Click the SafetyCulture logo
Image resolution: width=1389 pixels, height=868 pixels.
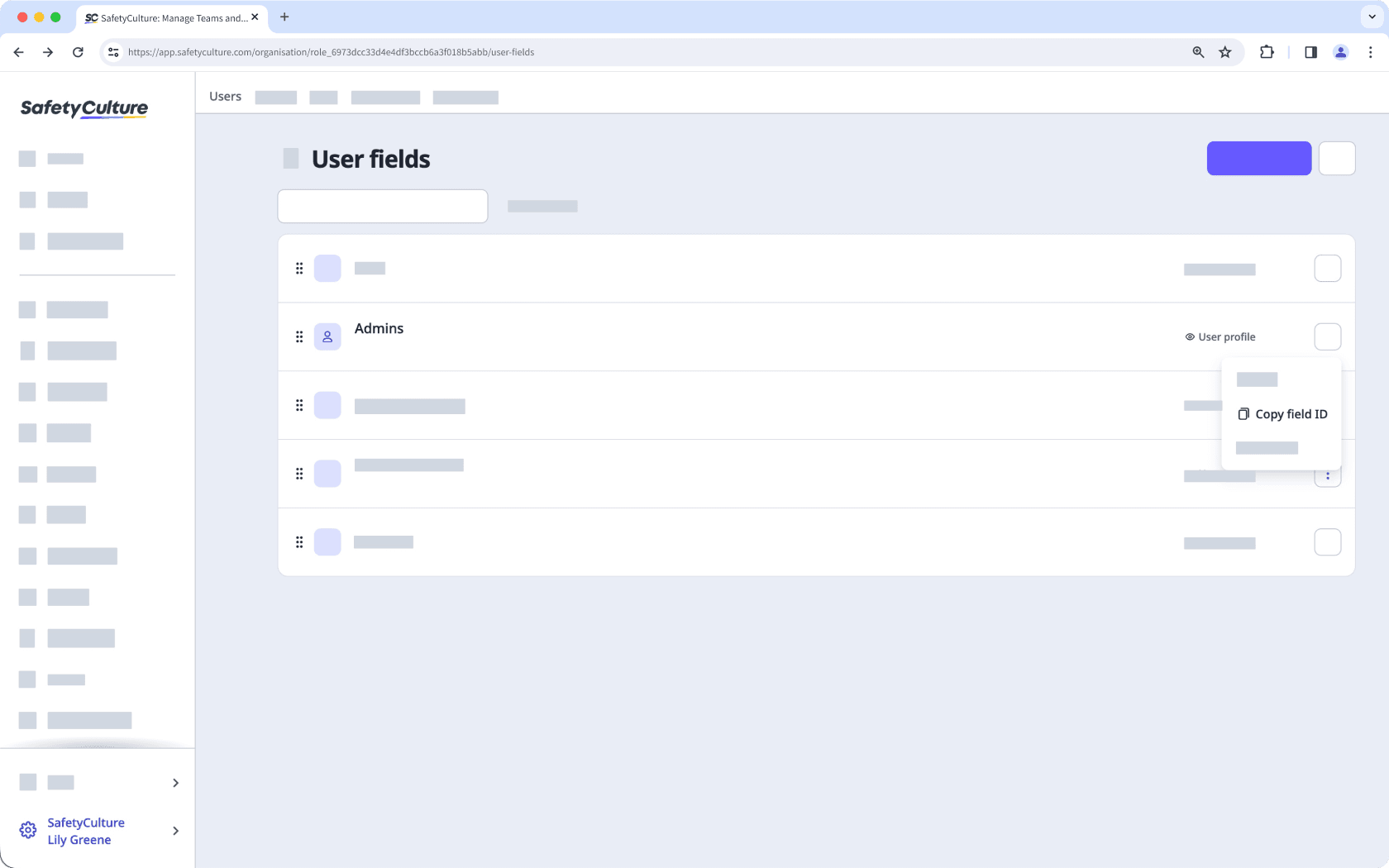pyautogui.click(x=84, y=108)
